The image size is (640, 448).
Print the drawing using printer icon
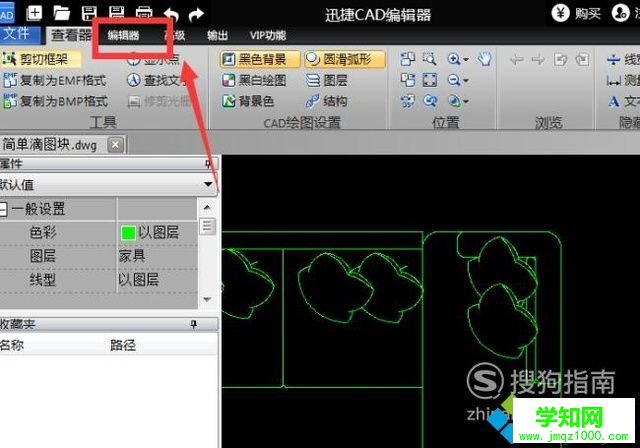coord(144,13)
